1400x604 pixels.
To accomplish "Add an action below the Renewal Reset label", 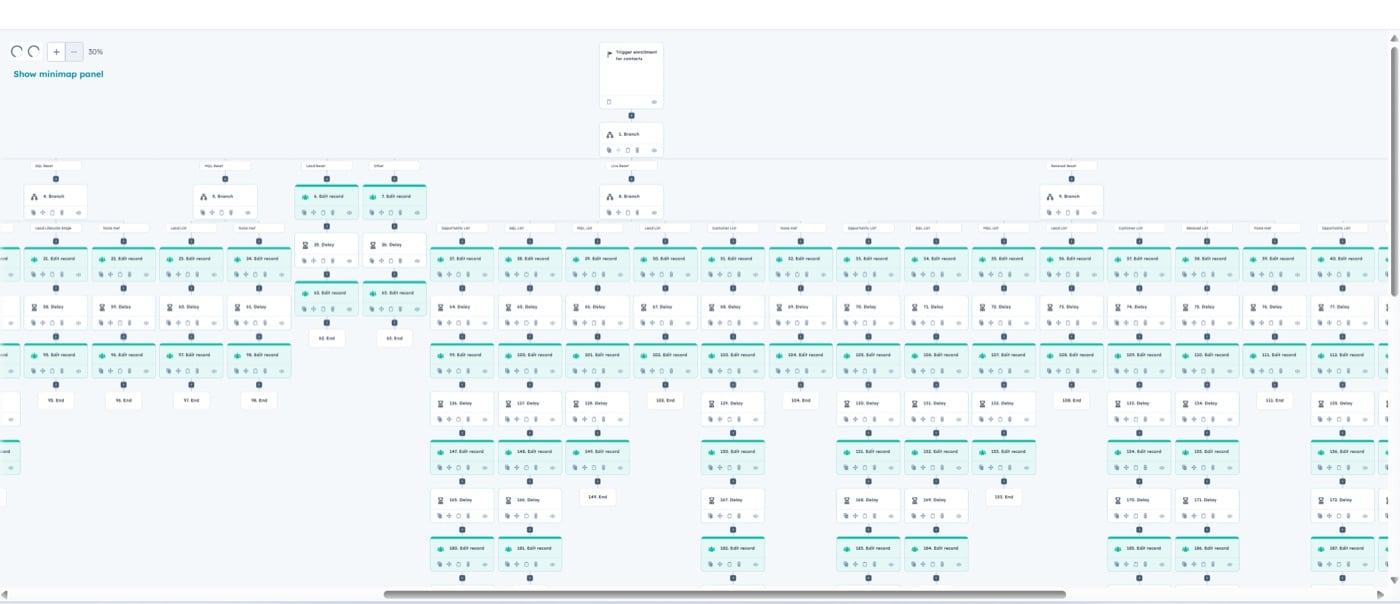I will point(1071,178).
